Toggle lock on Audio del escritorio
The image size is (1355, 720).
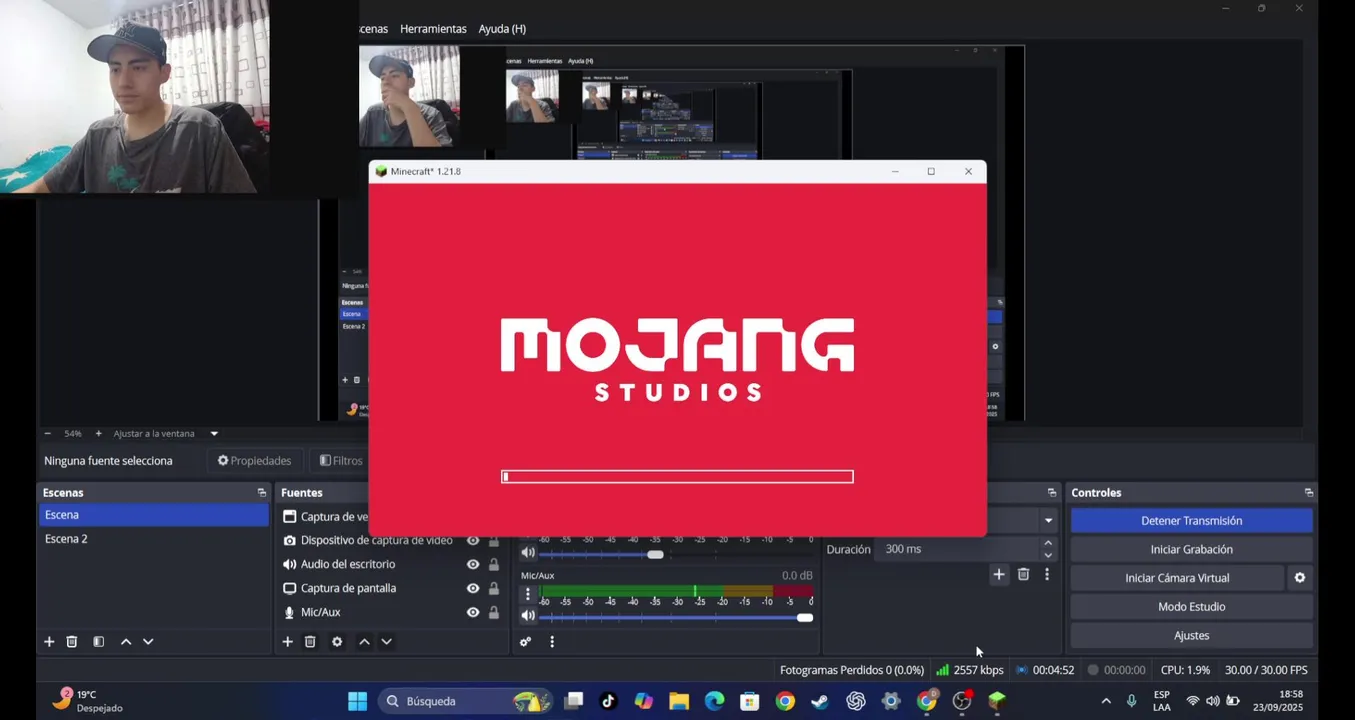[494, 564]
